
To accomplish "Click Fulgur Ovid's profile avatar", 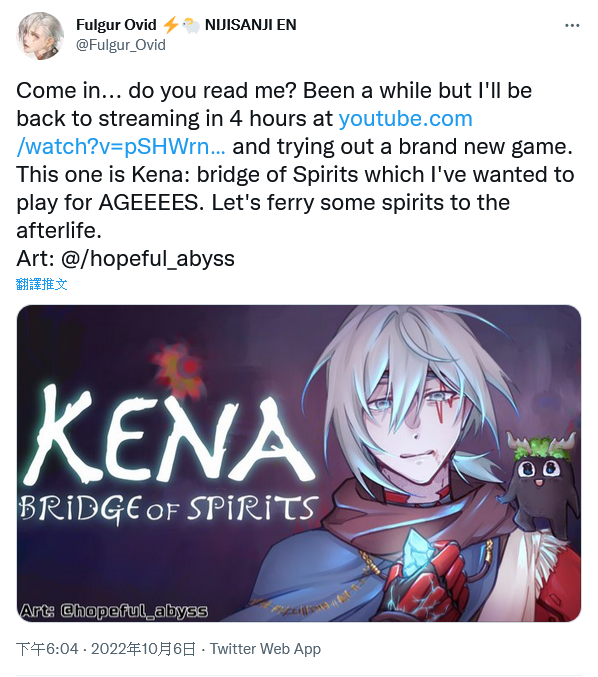I will tap(40, 36).
